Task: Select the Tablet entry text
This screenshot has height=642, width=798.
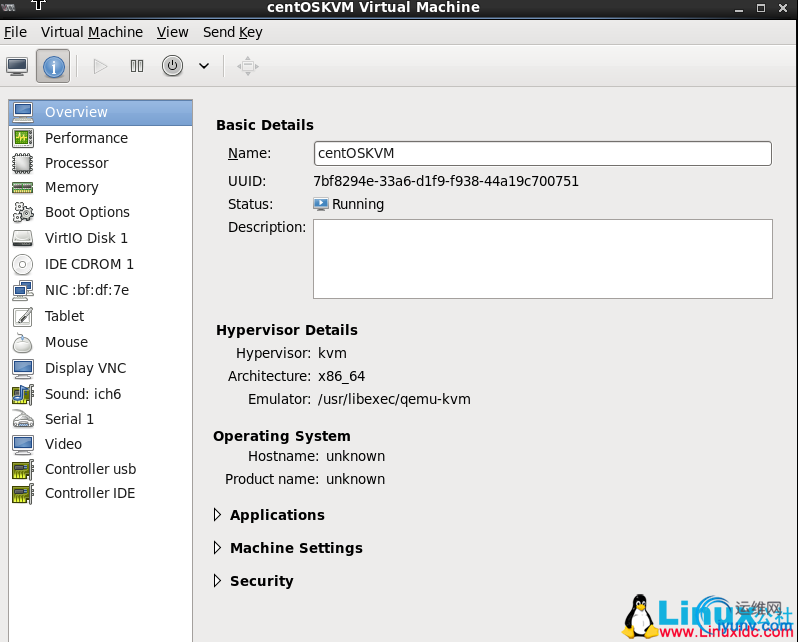Action: point(65,316)
